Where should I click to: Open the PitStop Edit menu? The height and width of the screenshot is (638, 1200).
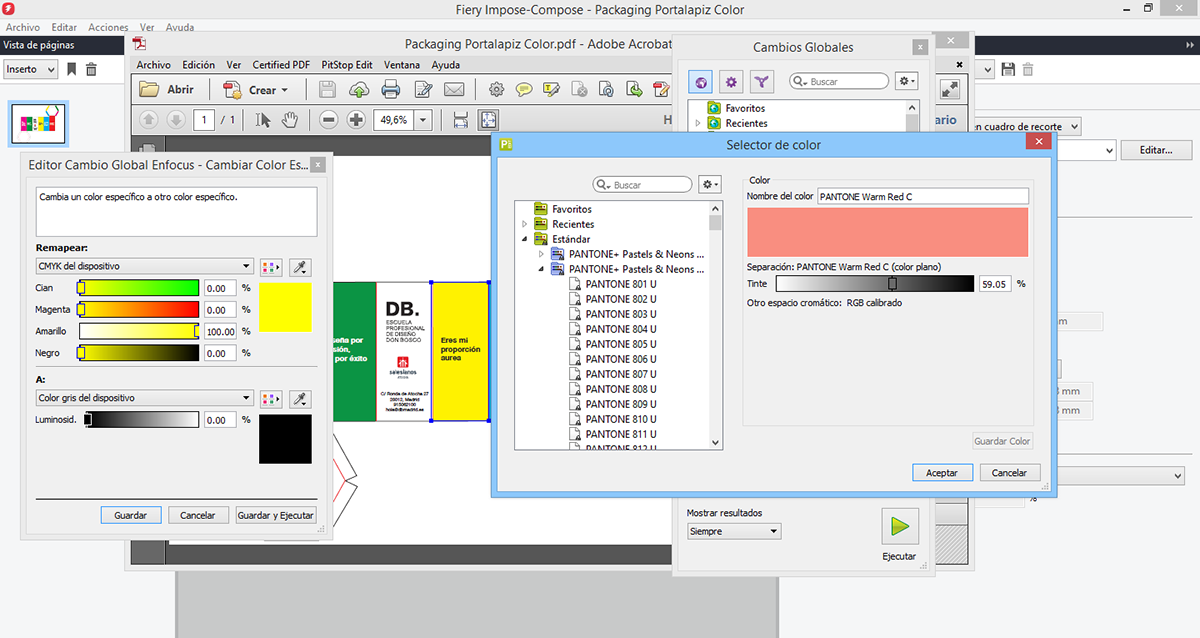click(346, 65)
